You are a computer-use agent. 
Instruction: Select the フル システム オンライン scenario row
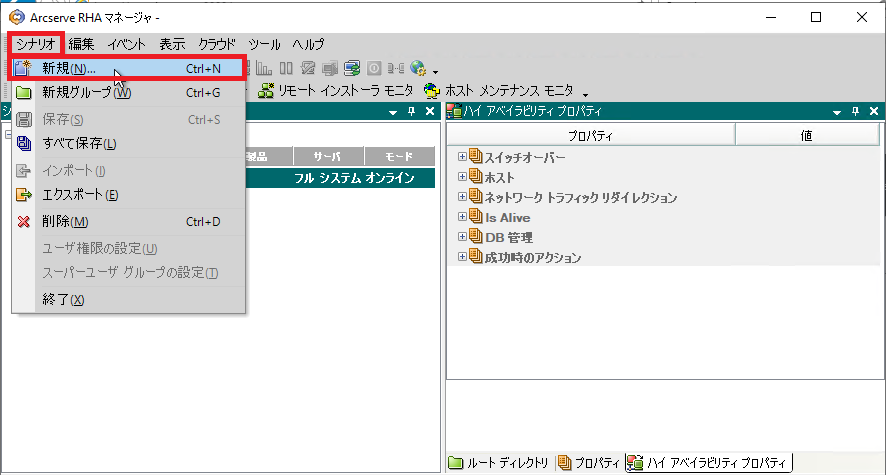340,178
